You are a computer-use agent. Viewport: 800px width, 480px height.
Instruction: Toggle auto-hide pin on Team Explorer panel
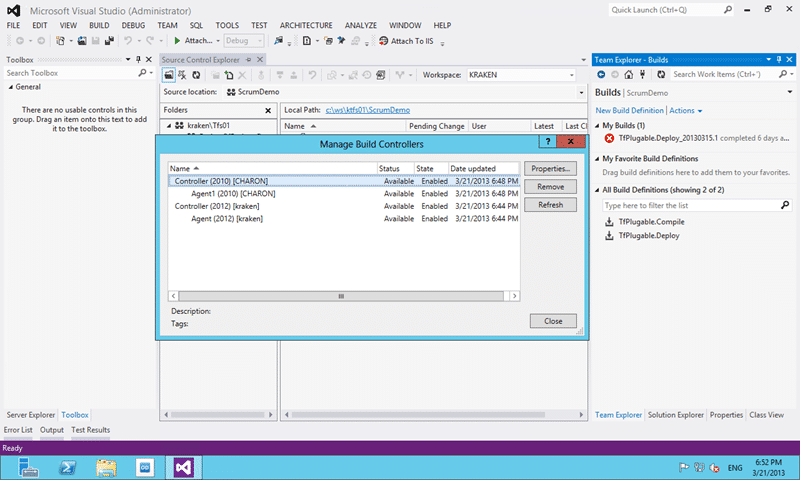point(779,60)
